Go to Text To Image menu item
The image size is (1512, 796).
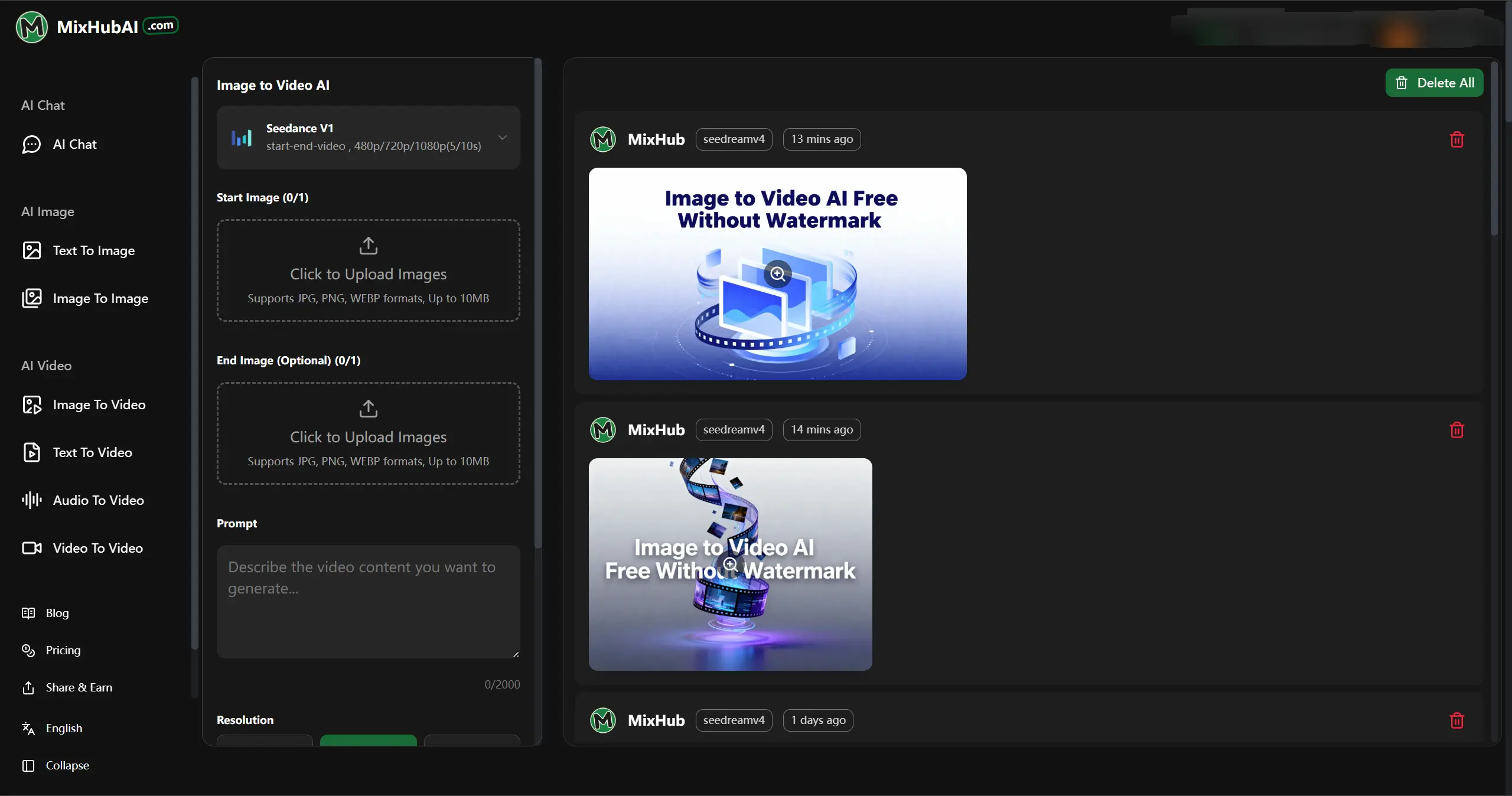[x=93, y=251]
